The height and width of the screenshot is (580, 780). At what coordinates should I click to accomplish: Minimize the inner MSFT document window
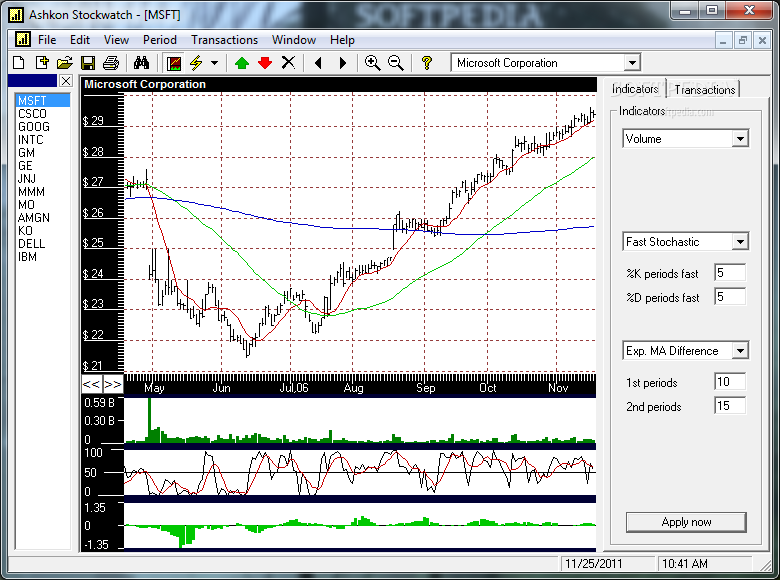[x=723, y=40]
